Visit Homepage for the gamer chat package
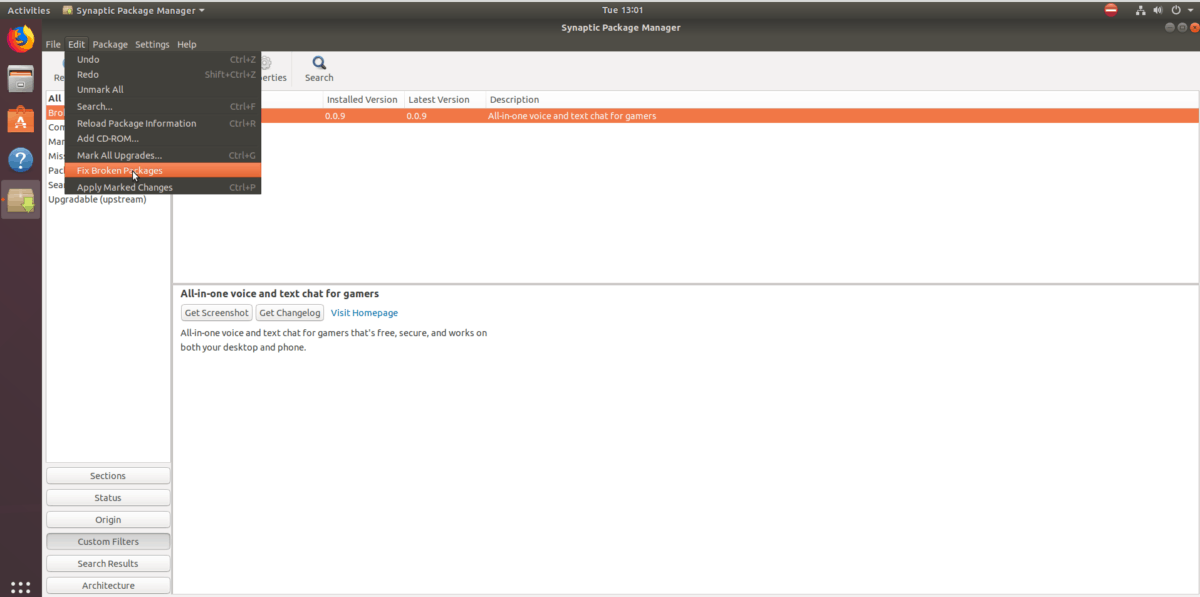 coord(364,312)
